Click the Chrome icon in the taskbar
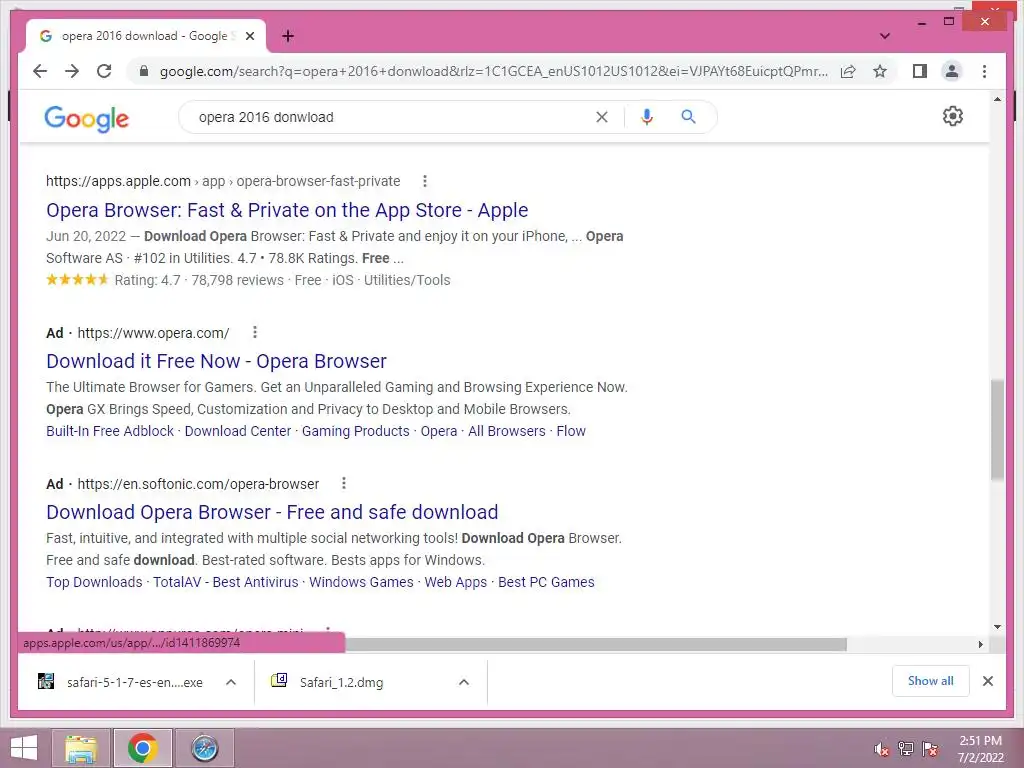 [x=142, y=748]
